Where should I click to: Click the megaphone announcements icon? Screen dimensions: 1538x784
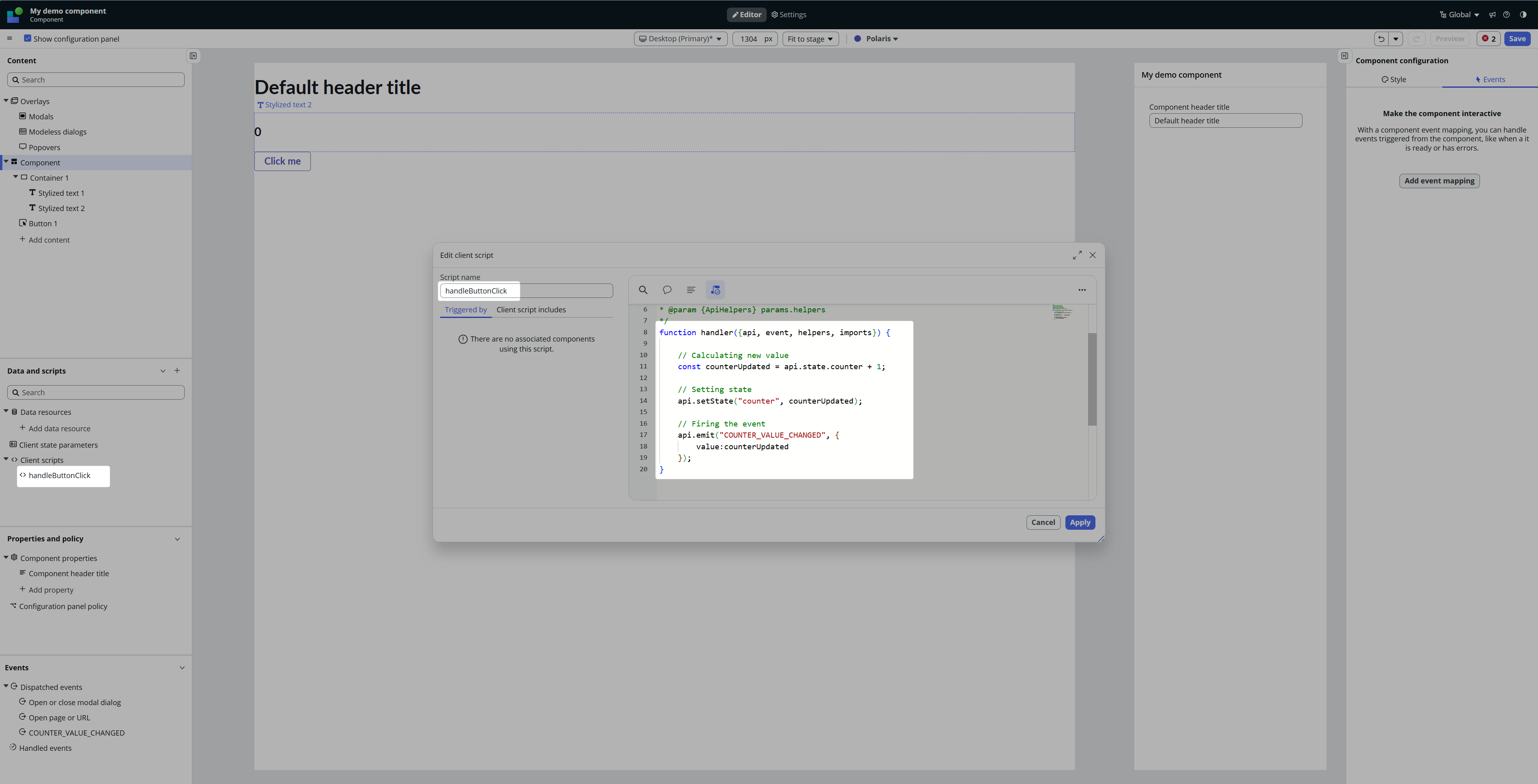1492,15
